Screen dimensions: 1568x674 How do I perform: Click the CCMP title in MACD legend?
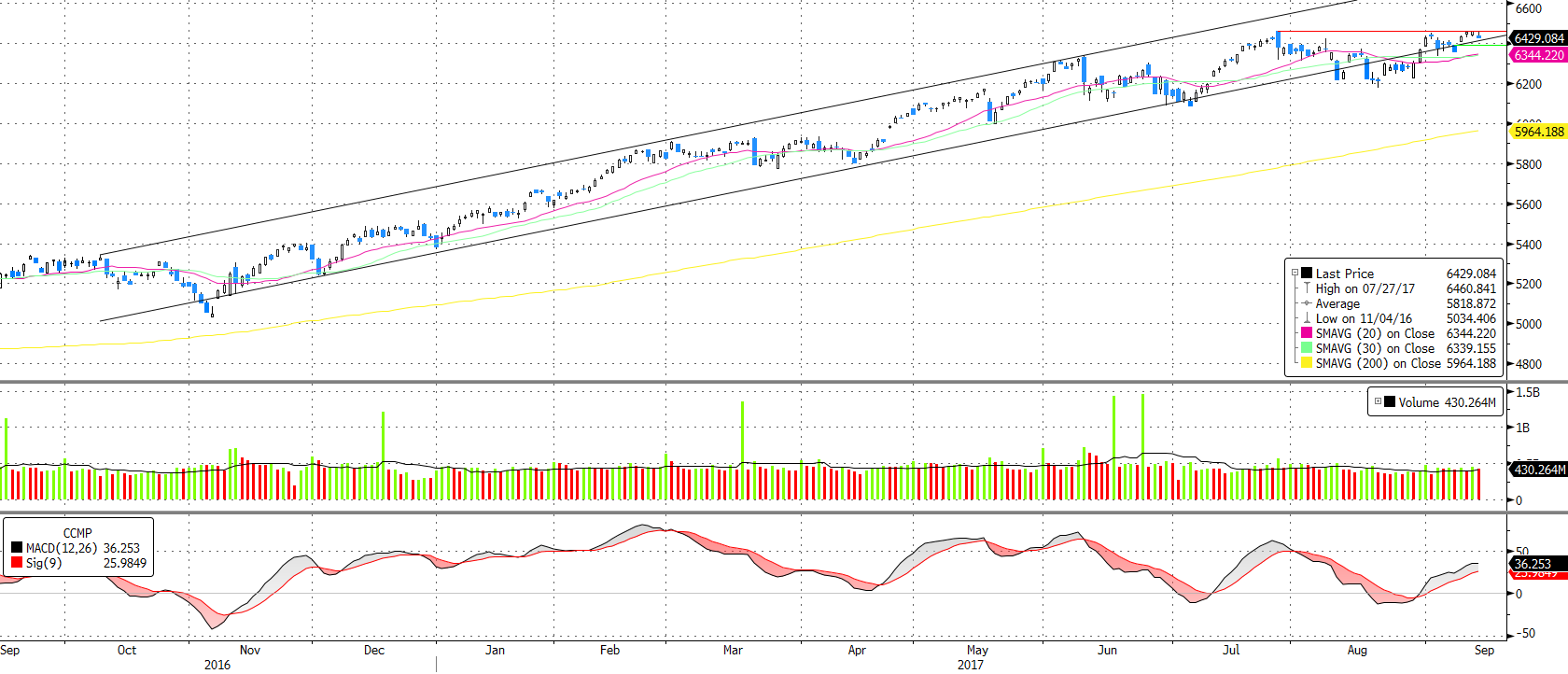77,533
